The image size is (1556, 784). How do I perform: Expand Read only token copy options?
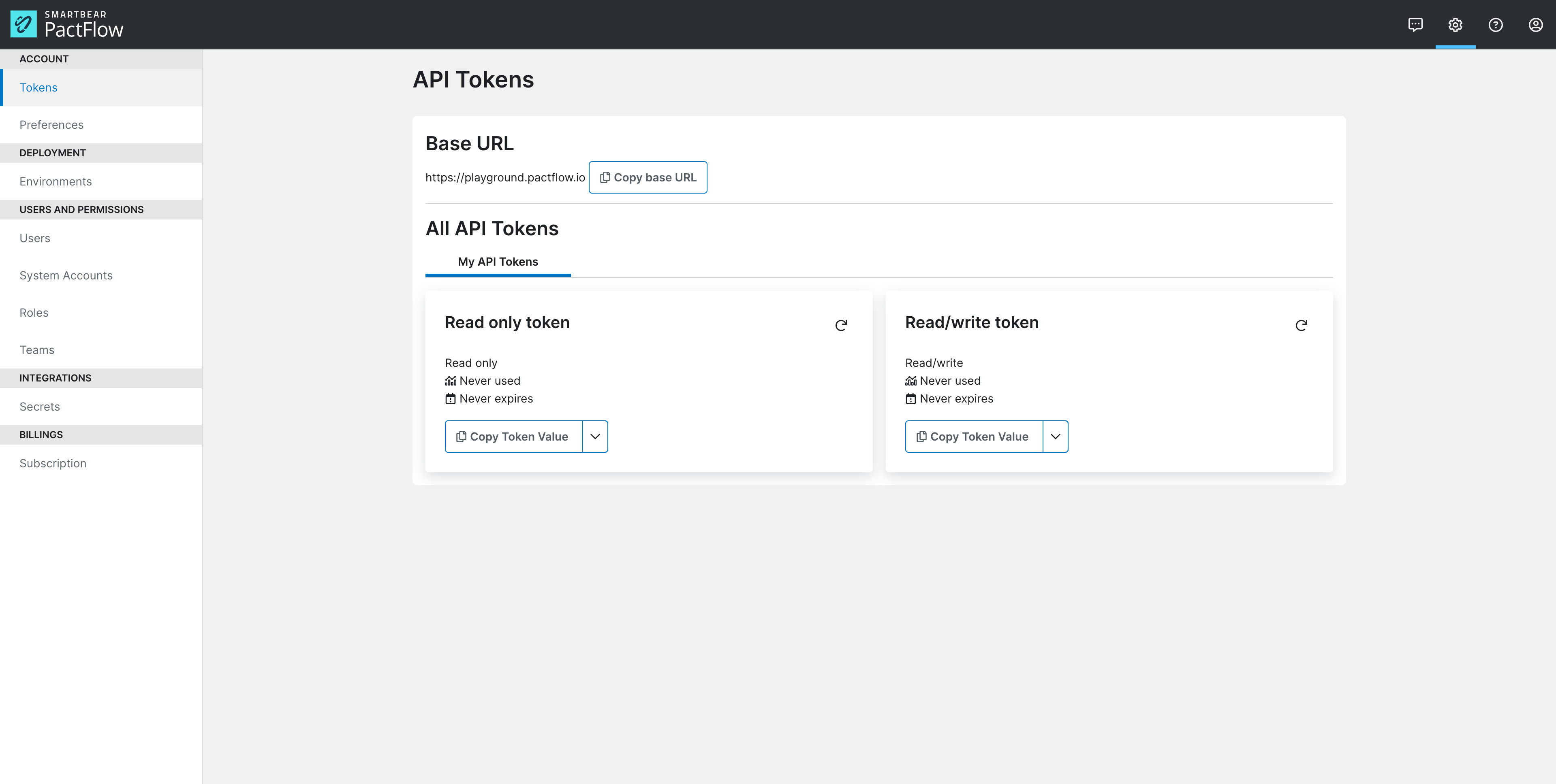[x=595, y=437]
